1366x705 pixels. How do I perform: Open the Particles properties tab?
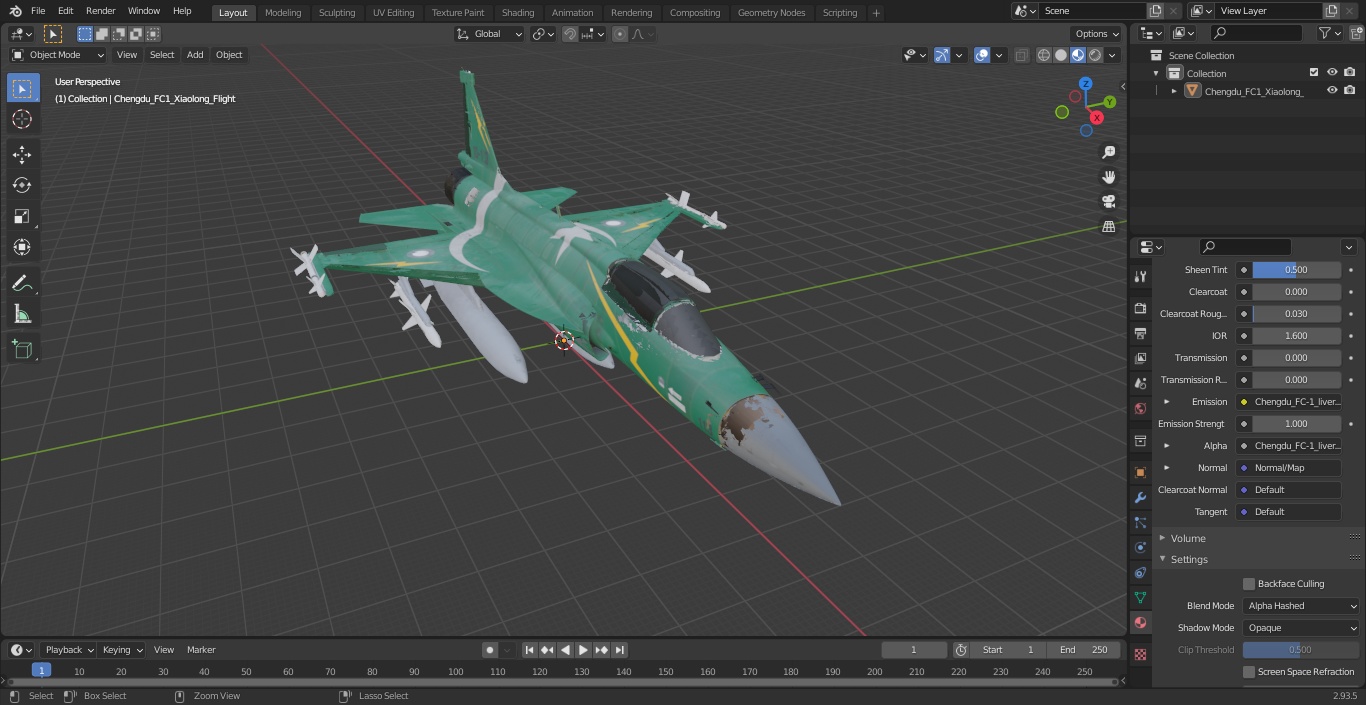pyautogui.click(x=1140, y=523)
